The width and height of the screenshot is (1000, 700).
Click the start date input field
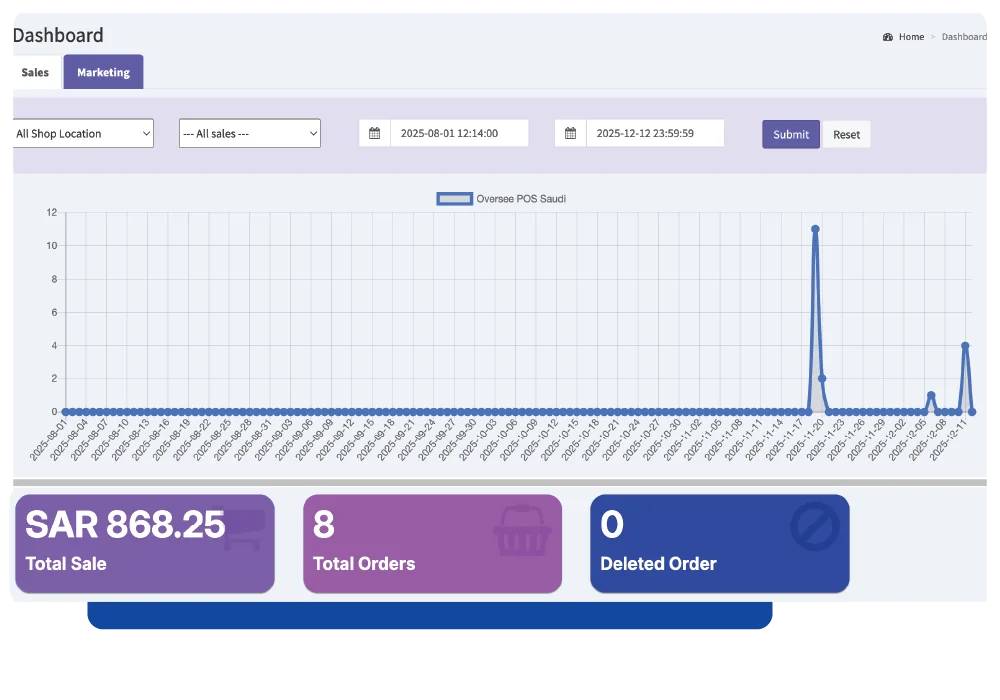[460, 132]
